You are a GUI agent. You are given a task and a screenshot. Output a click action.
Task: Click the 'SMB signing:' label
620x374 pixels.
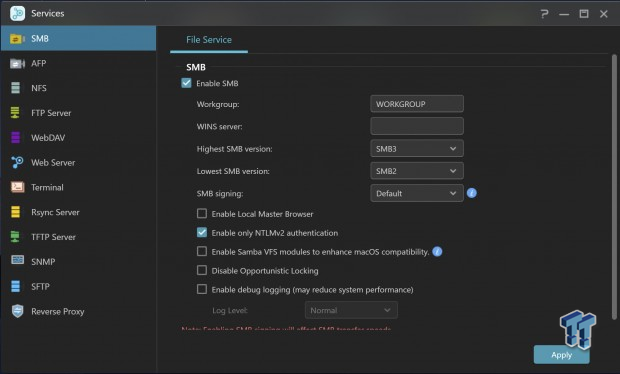[220, 193]
